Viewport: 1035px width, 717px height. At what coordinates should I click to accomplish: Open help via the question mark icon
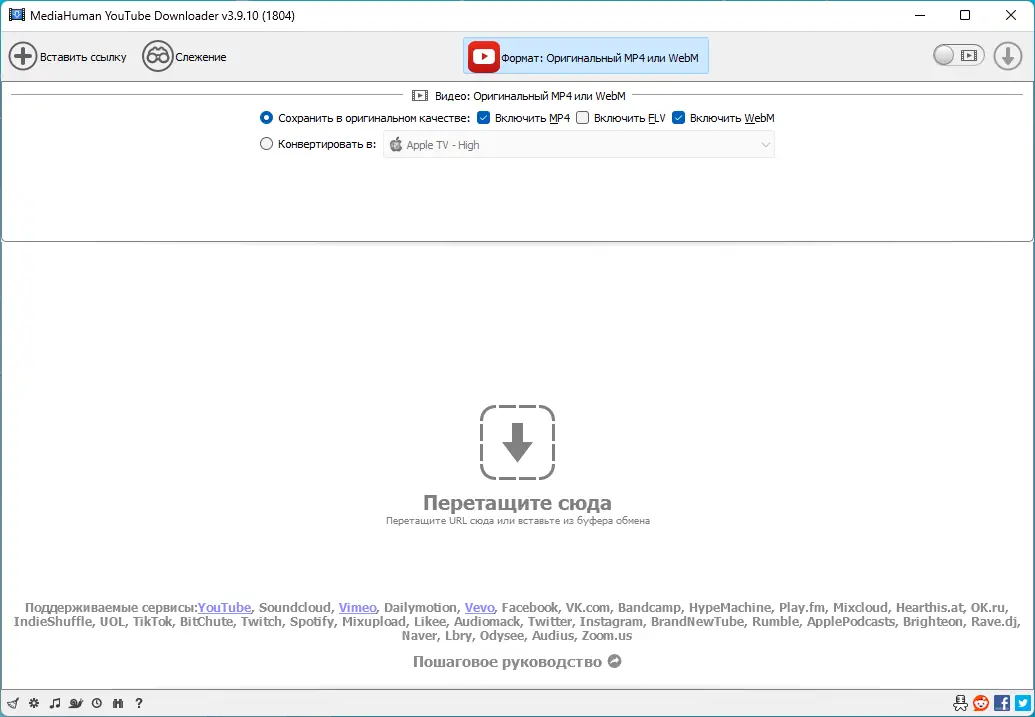pos(139,703)
